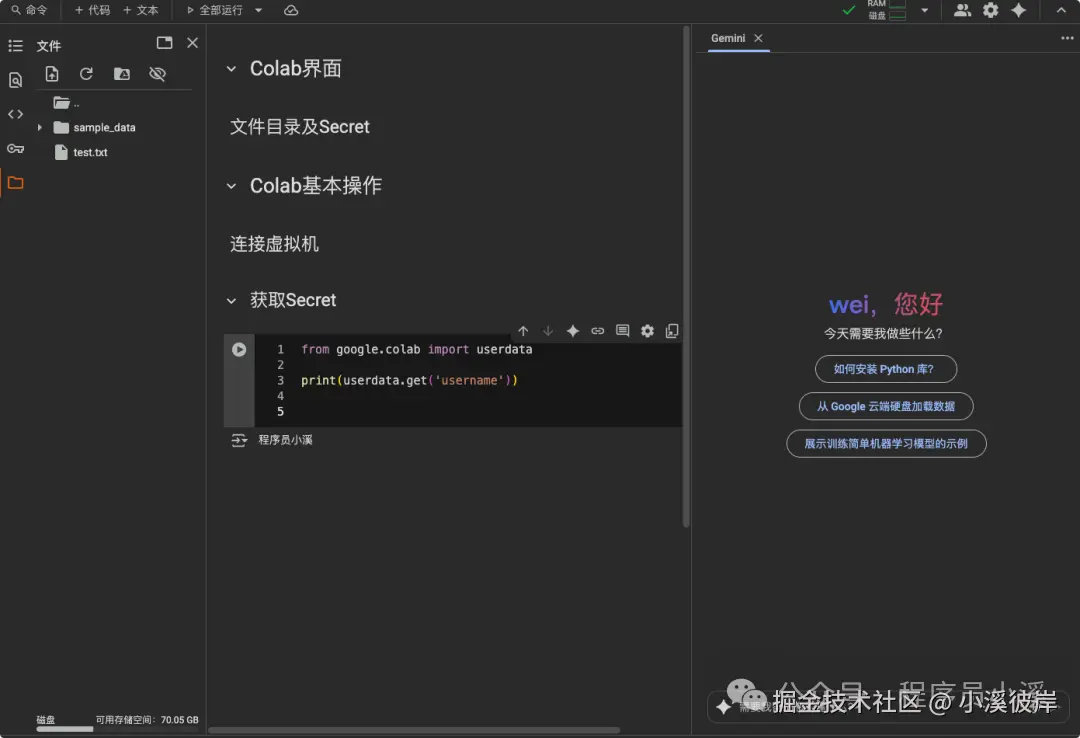The image size is (1080, 738).
Task: Click the 磁盘 disk usage bar
Action: click(64, 726)
